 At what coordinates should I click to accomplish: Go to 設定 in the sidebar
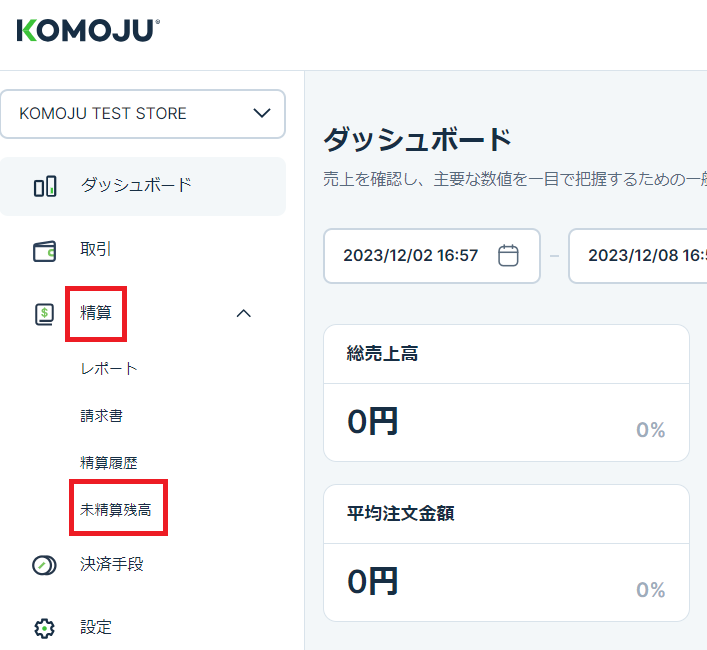[x=96, y=628]
